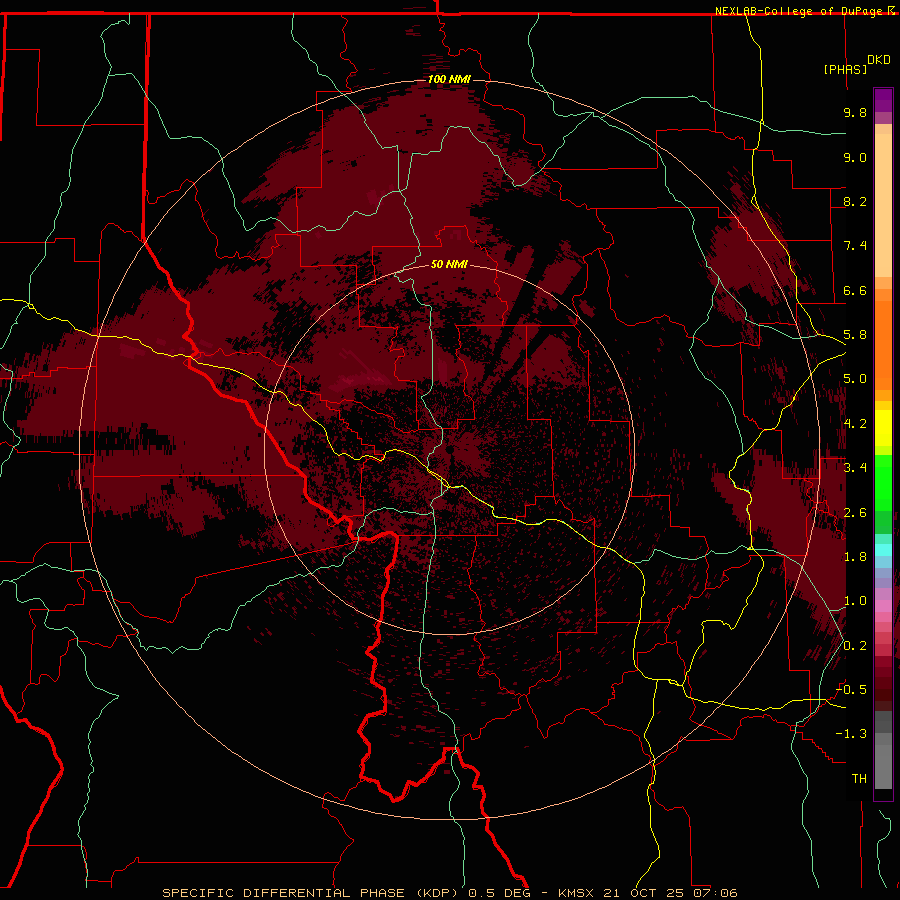Click the 3.4 scale value

click(x=855, y=468)
